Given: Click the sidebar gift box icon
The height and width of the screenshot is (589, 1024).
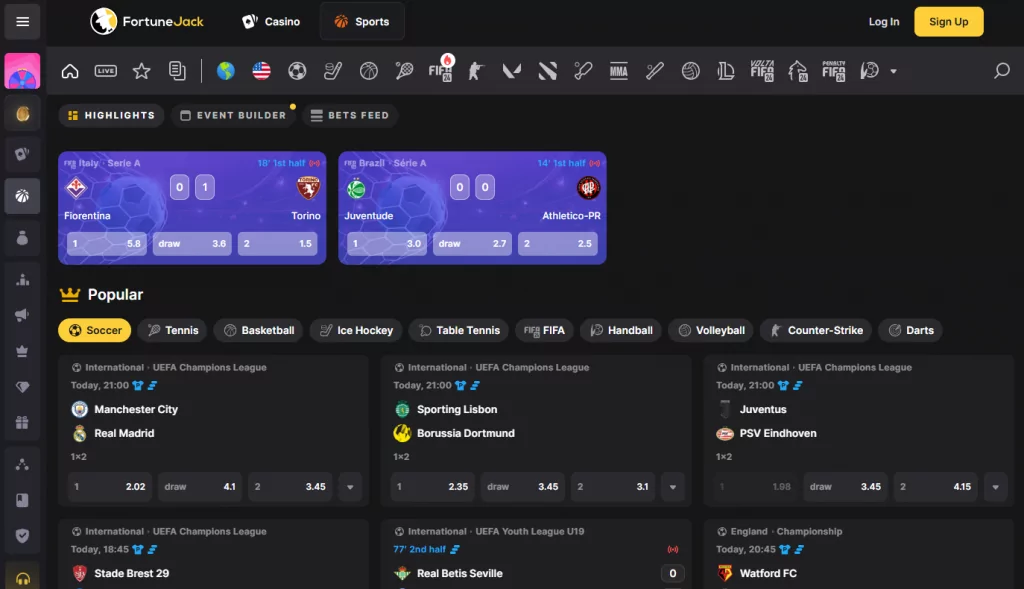Looking at the screenshot, I should tap(22, 422).
